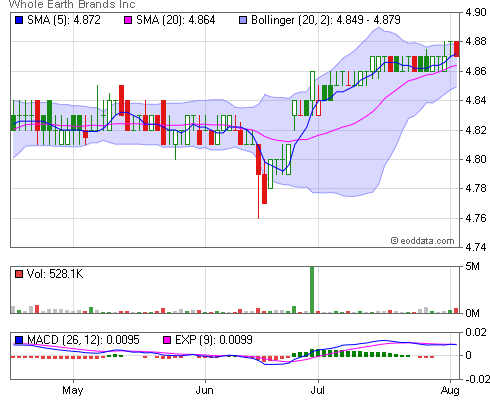Click the last red candlestick near 4.88

pos(457,49)
